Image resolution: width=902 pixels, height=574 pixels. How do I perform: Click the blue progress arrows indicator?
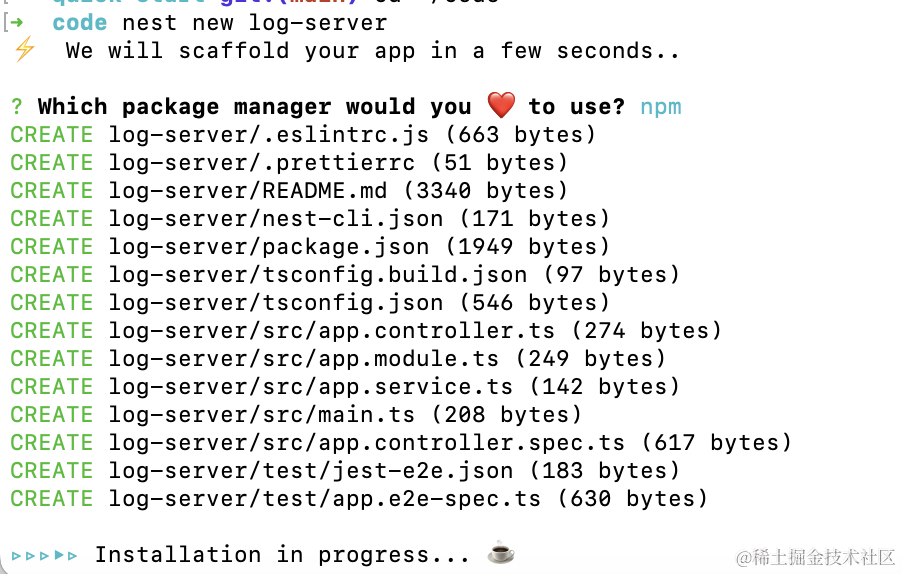[45, 554]
